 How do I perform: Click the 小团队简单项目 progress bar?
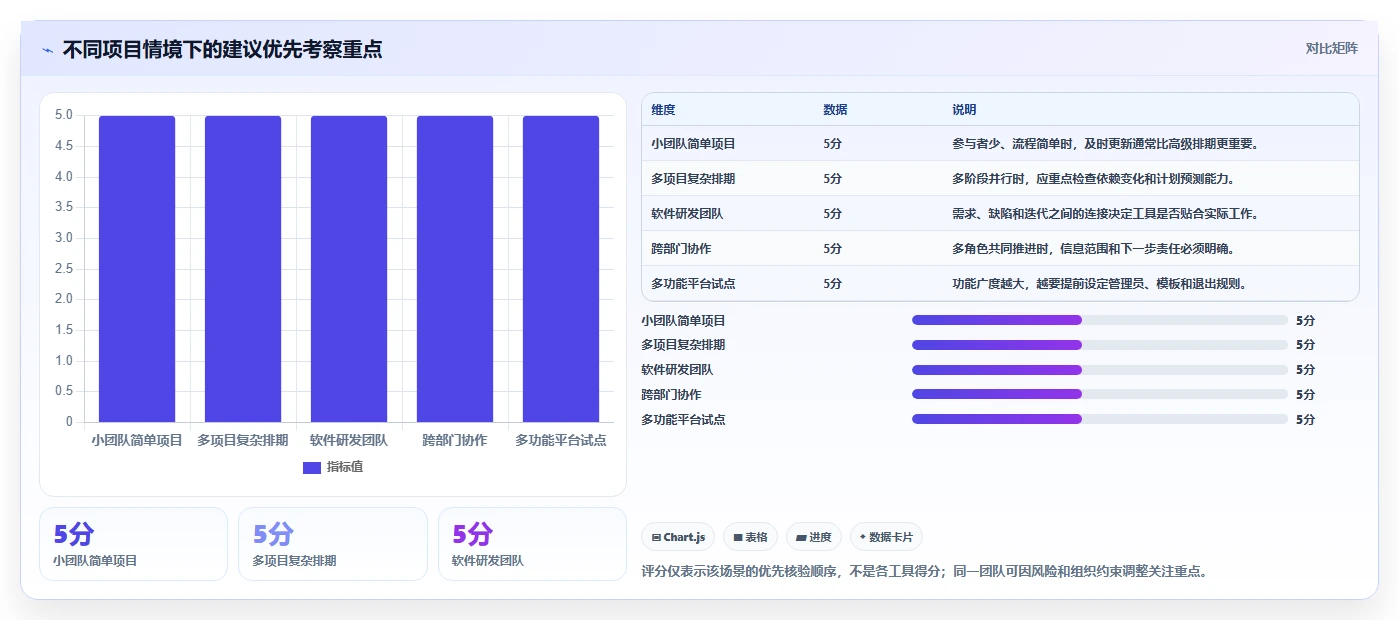[1100, 320]
